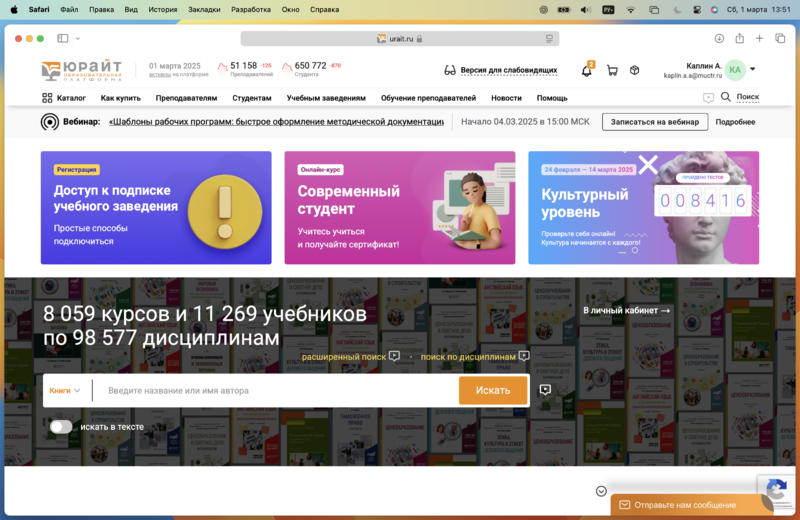Open the notifications bell icon
800x520 pixels.
pos(586,71)
